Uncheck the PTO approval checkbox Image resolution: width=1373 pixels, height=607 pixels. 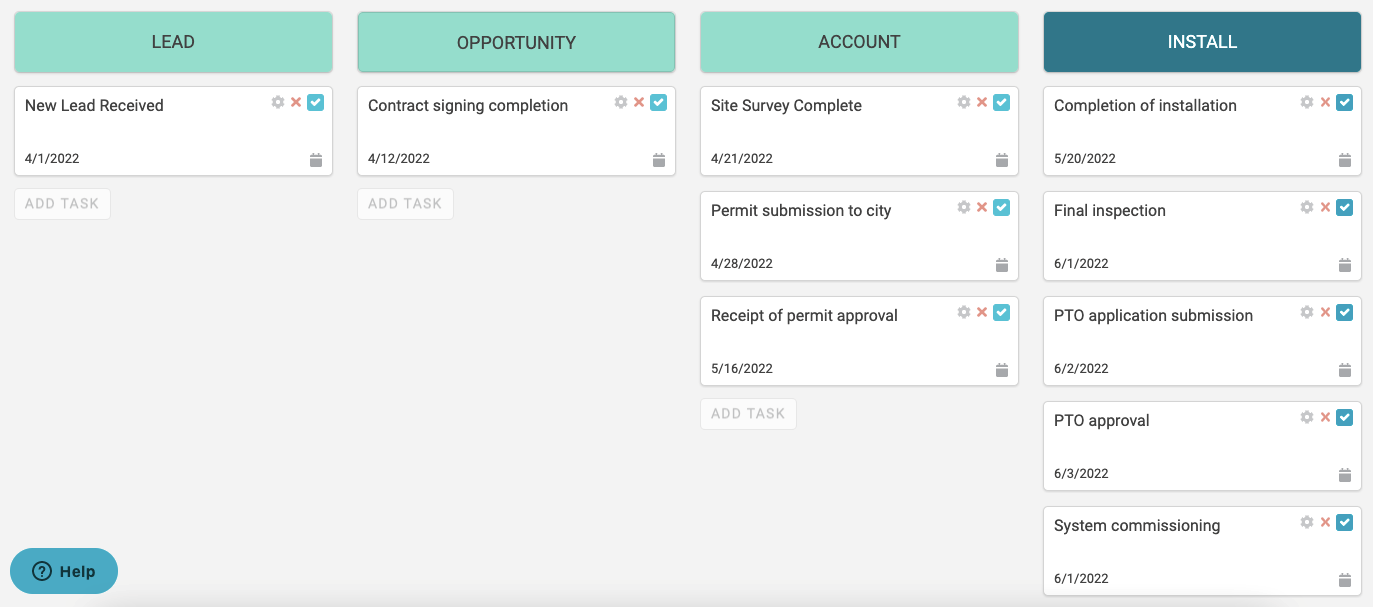pyautogui.click(x=1344, y=417)
